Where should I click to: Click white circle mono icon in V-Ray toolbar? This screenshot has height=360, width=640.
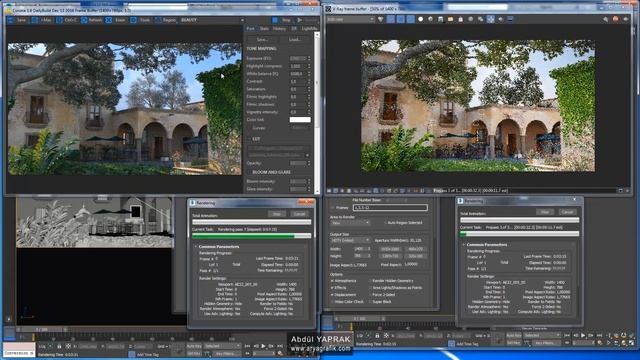pyautogui.click(x=420, y=19)
